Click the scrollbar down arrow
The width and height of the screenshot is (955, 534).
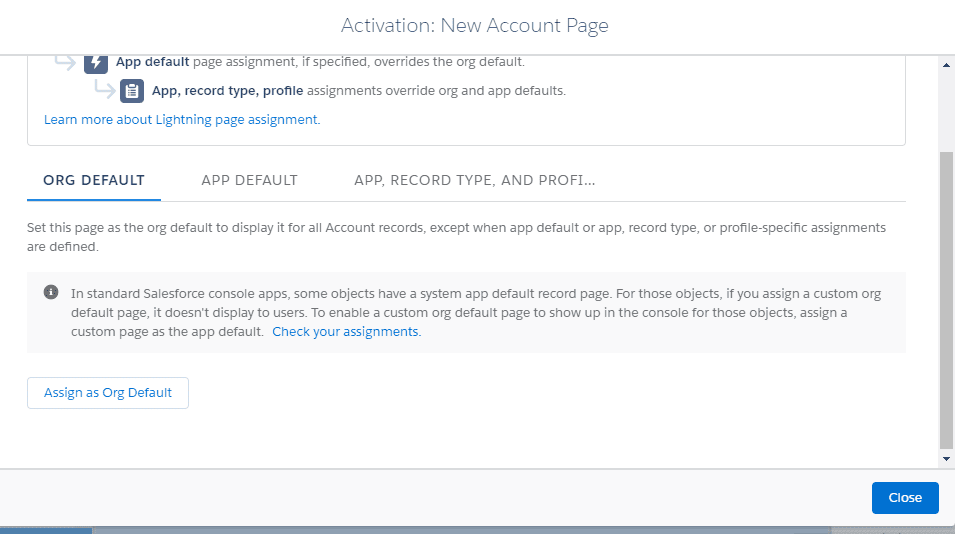coord(946,459)
